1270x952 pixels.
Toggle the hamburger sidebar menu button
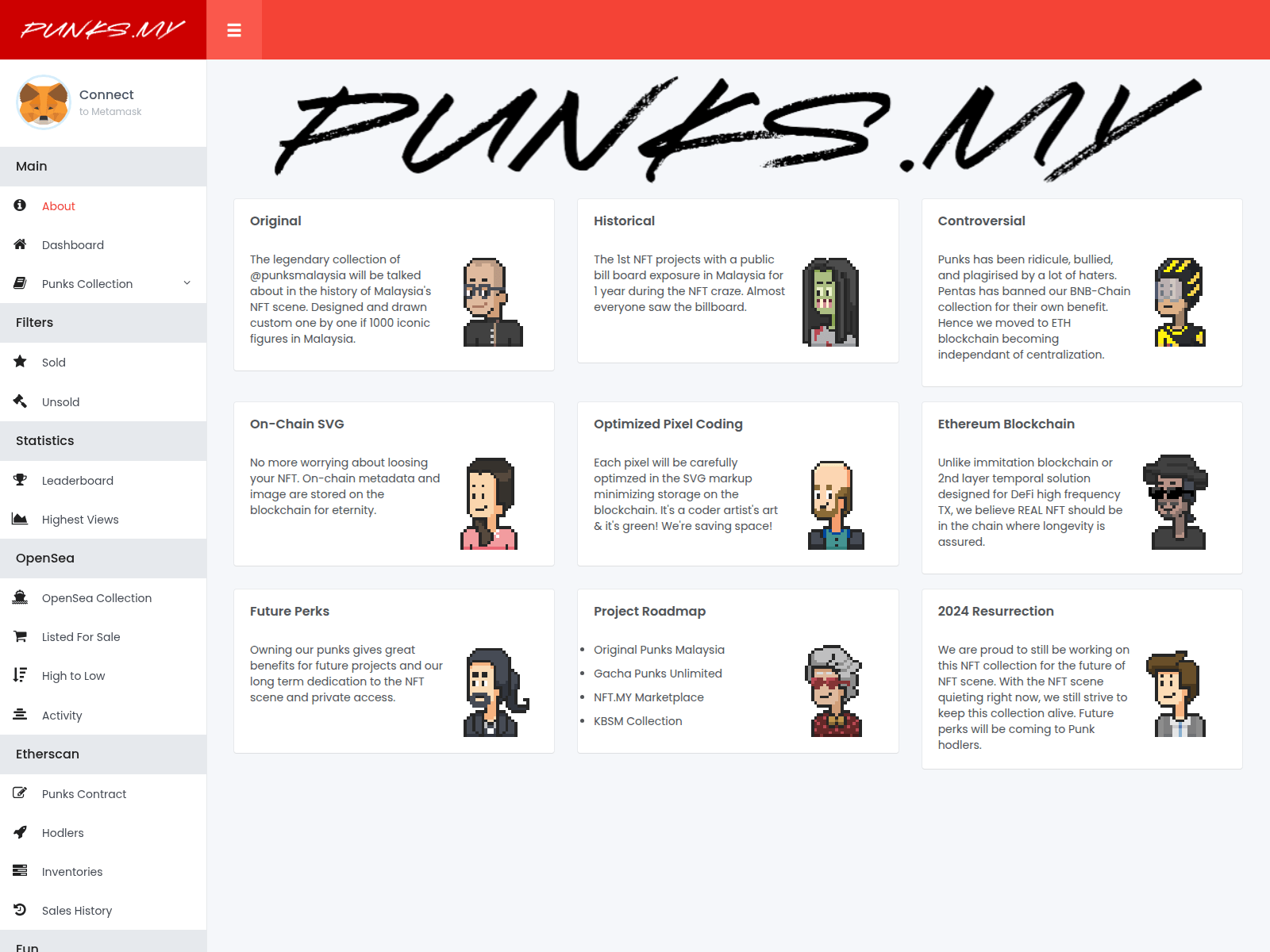(234, 30)
